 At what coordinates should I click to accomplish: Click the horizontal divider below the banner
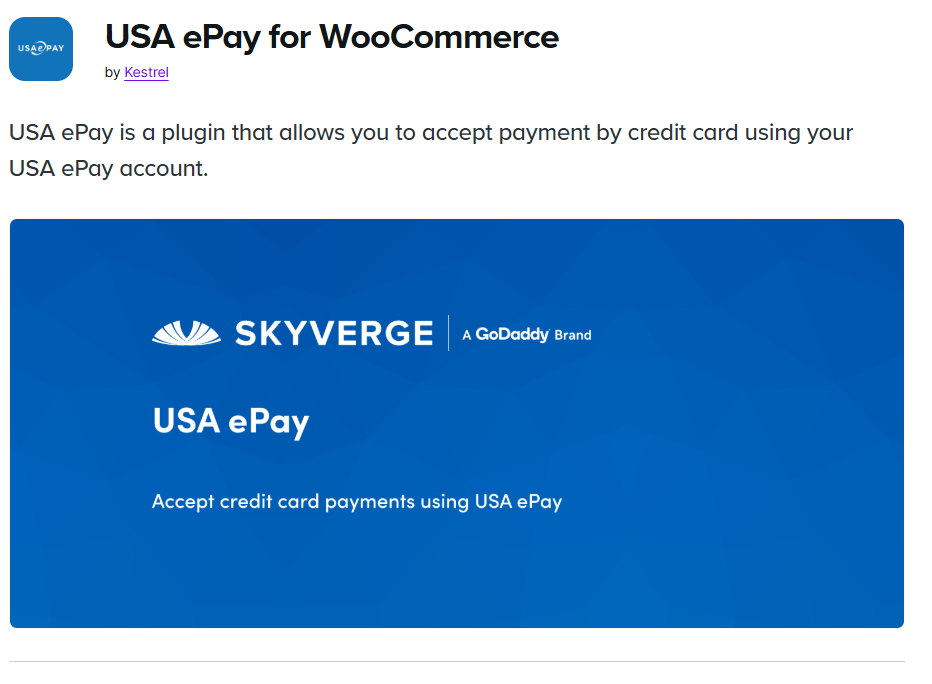pyautogui.click(x=456, y=661)
